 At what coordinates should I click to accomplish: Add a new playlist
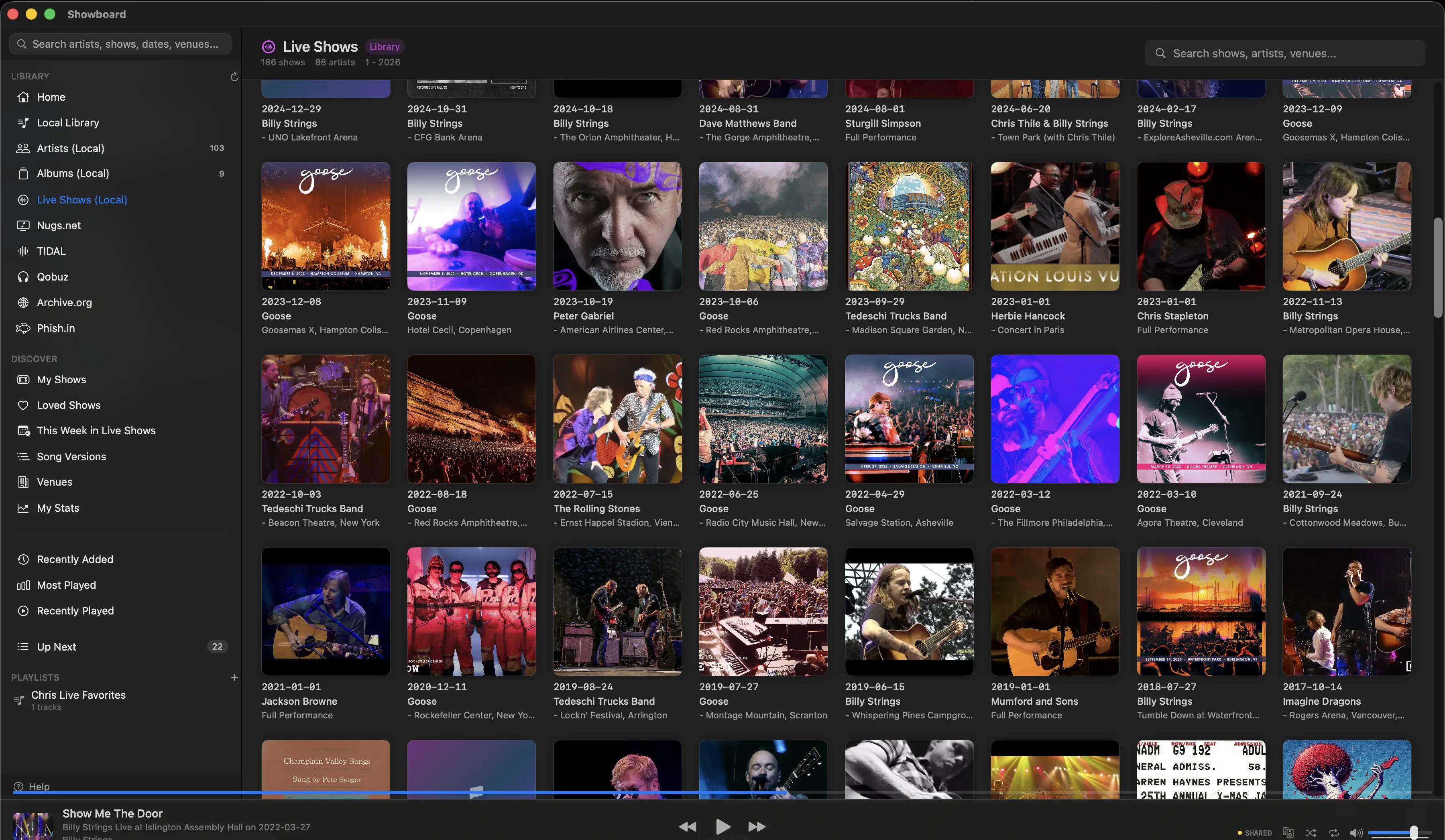[234, 677]
